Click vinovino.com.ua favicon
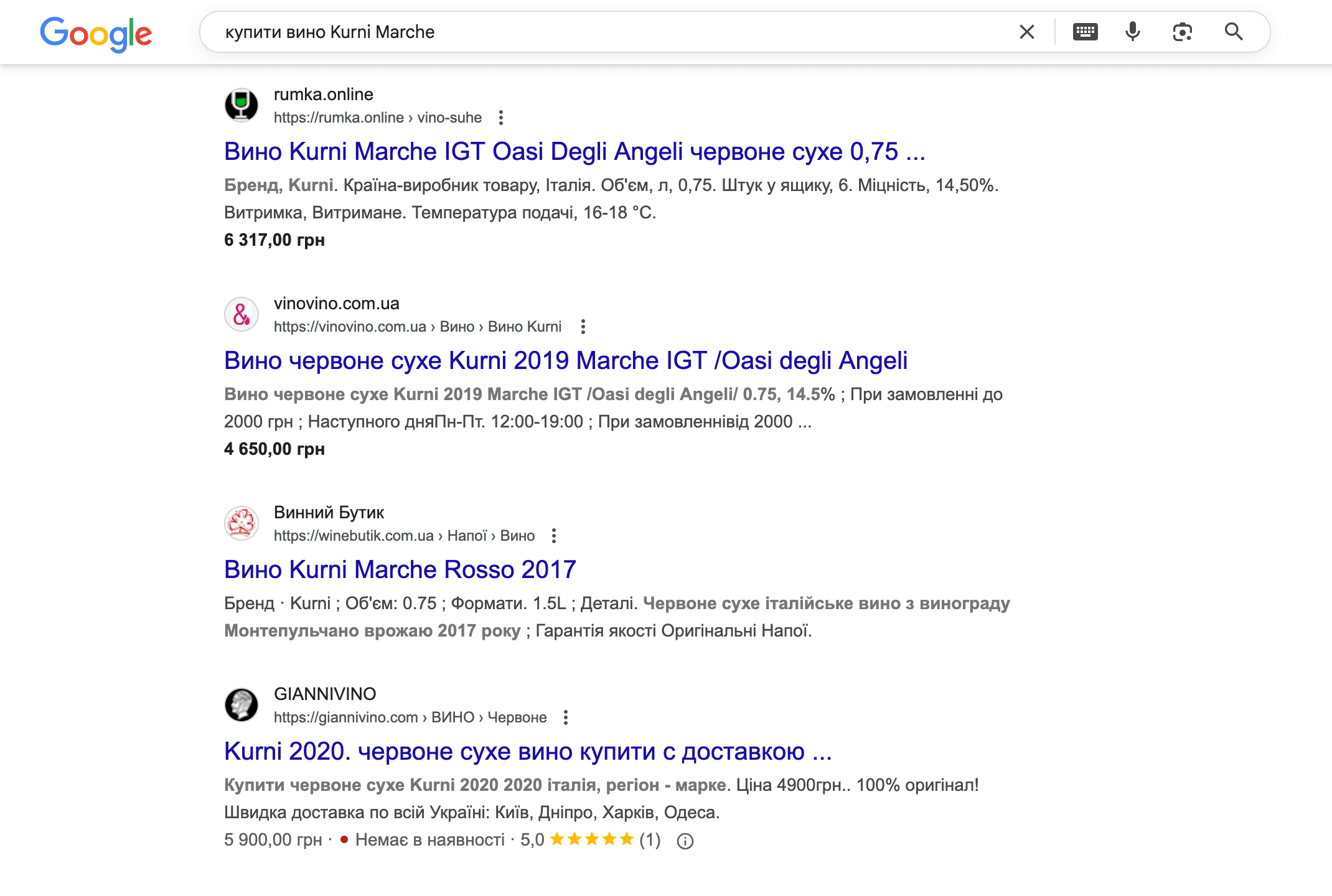The height and width of the screenshot is (896, 1332). click(x=242, y=314)
